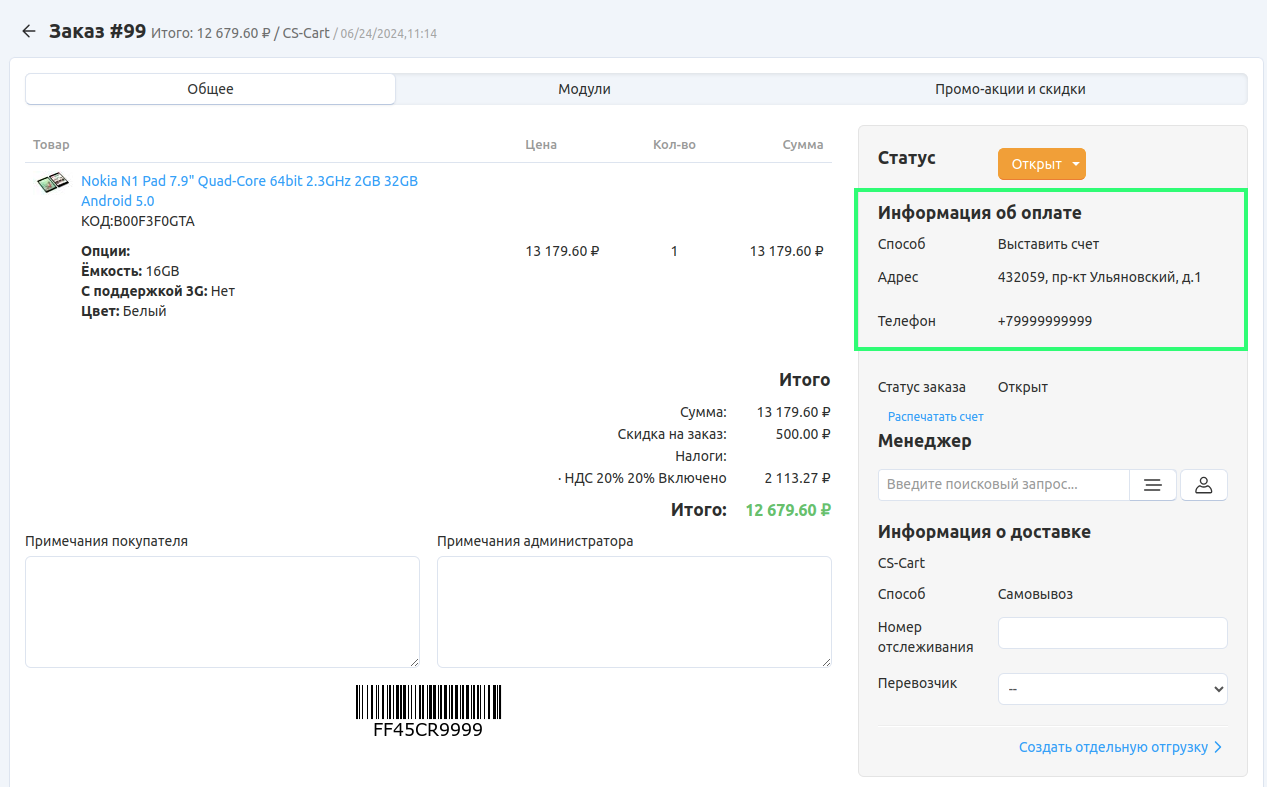Click inside the Примечания администратора text area
This screenshot has height=787, width=1267.
[x=634, y=611]
